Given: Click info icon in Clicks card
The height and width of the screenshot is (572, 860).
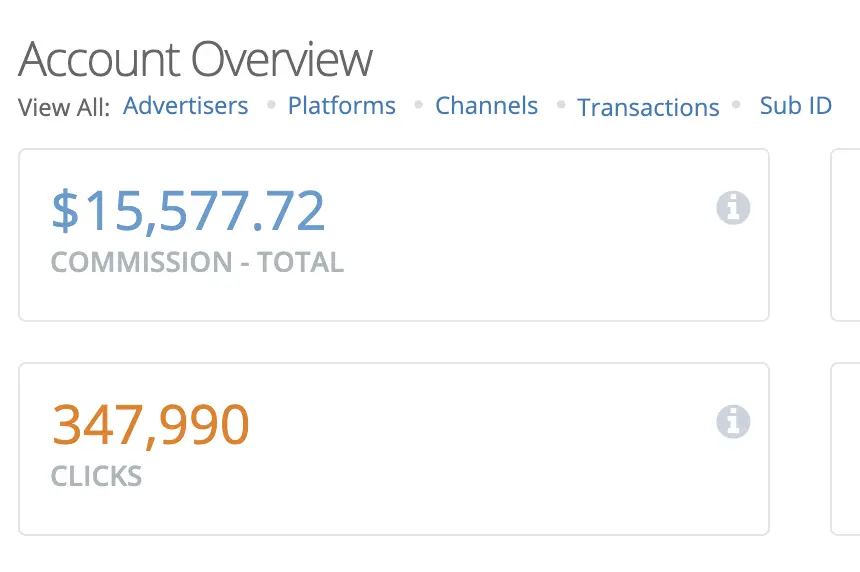Looking at the screenshot, I should click(x=733, y=422).
